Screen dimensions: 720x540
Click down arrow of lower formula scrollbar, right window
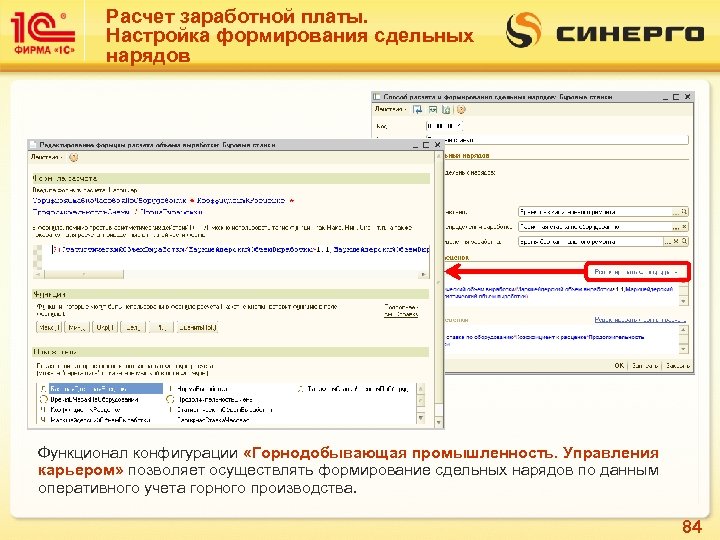click(684, 349)
